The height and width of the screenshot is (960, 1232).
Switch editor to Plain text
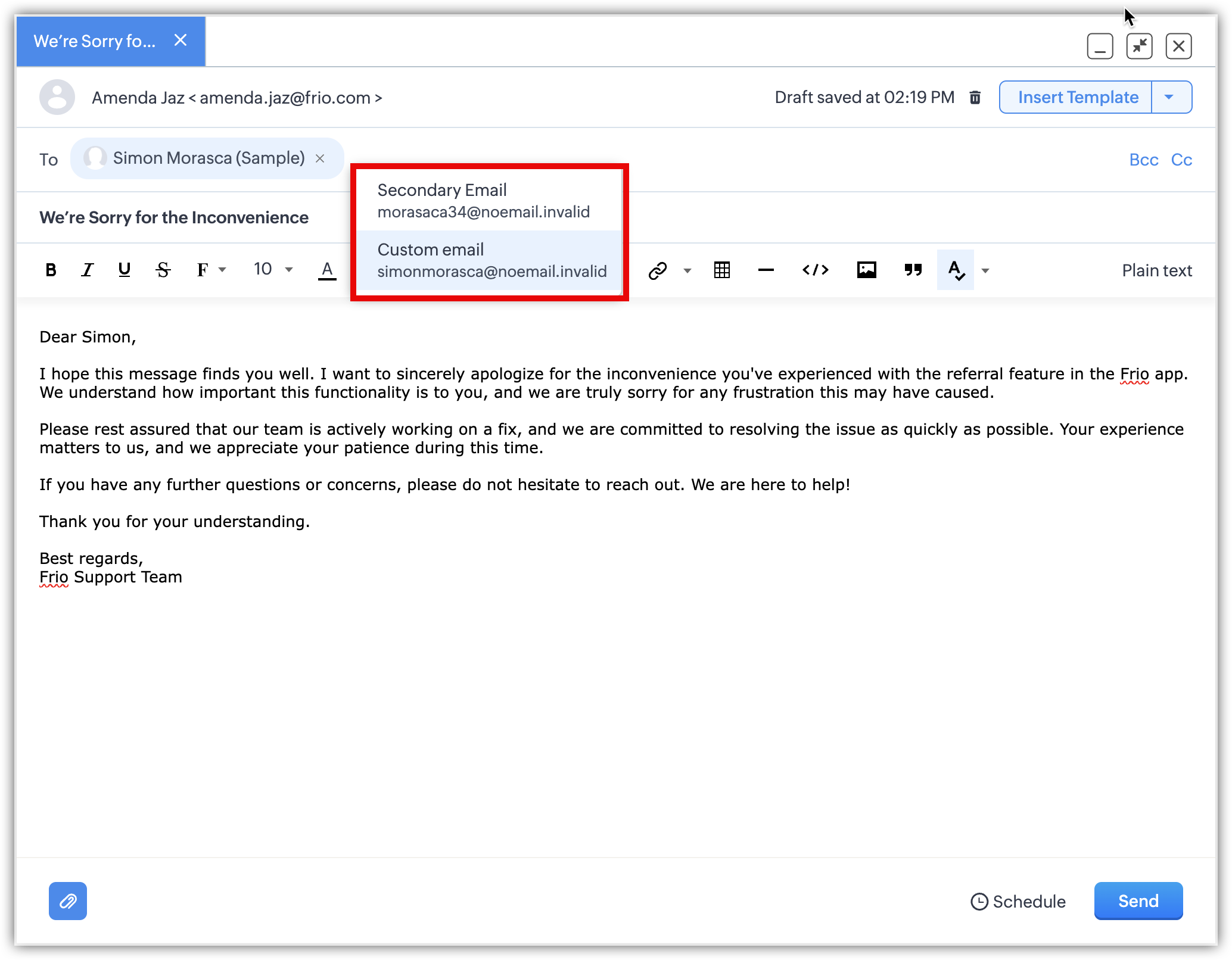[1156, 270]
